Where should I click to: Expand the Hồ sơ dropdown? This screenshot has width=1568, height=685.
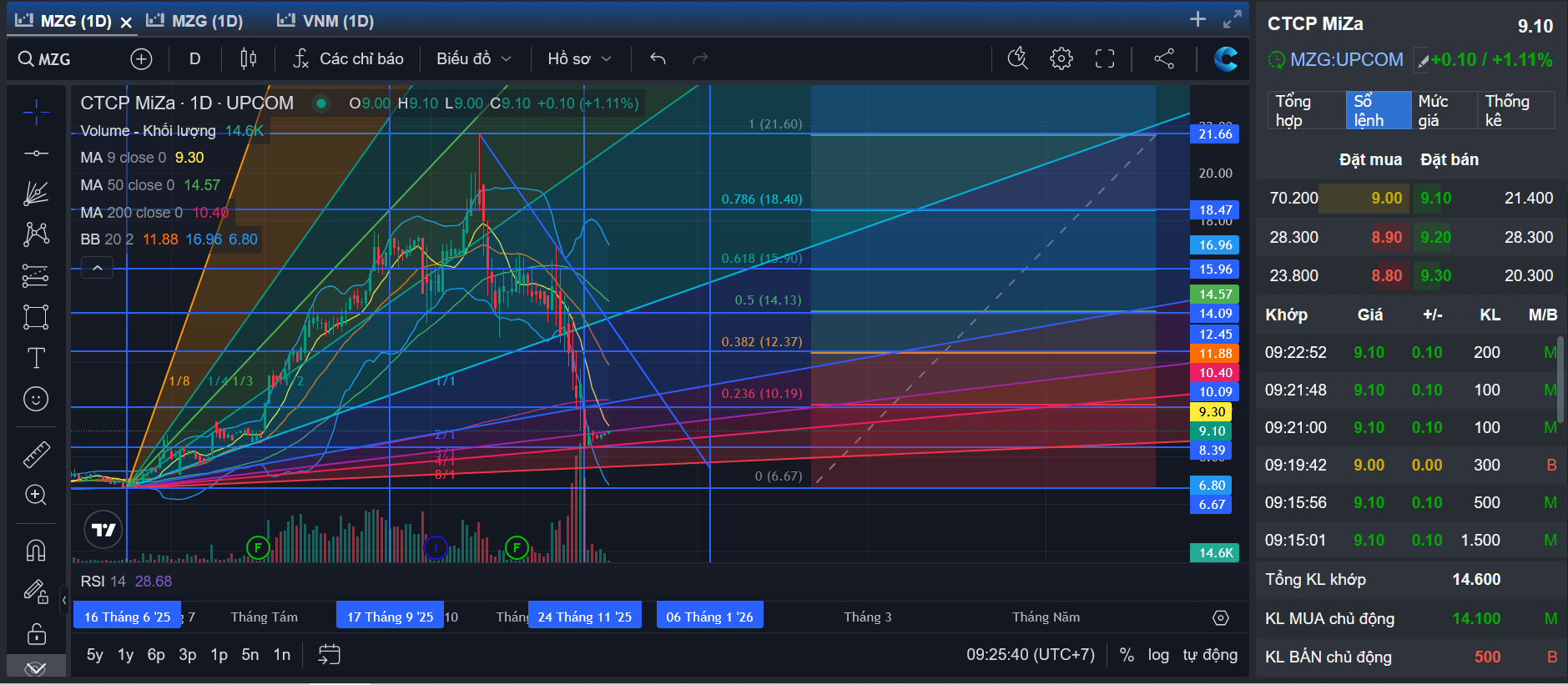tap(579, 59)
